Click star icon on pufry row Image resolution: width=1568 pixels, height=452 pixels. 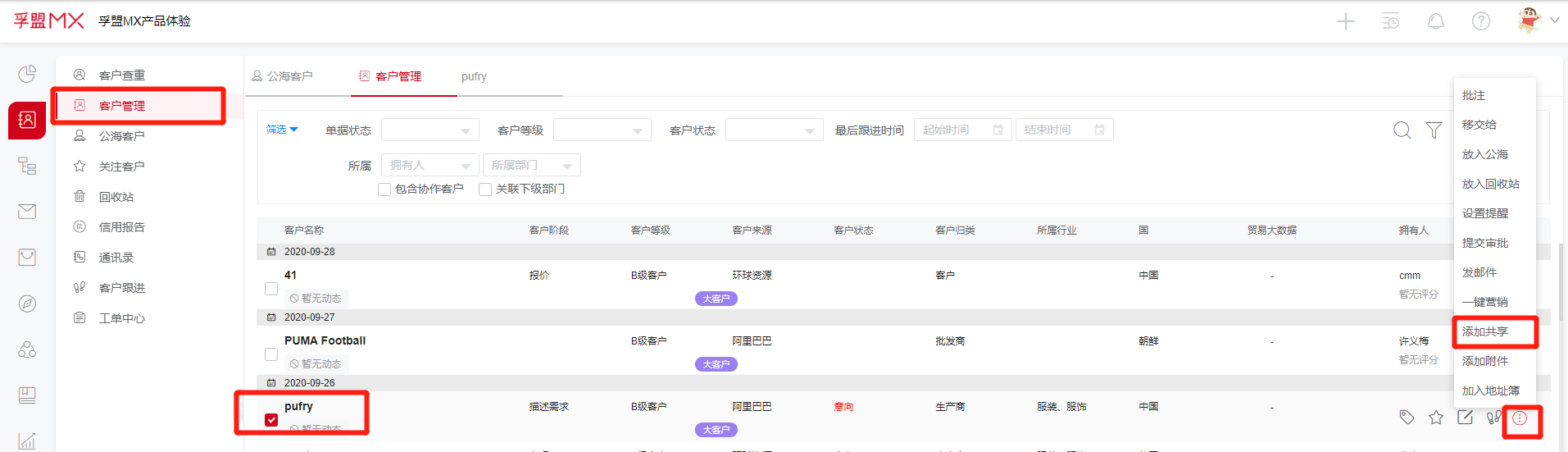[x=1436, y=418]
